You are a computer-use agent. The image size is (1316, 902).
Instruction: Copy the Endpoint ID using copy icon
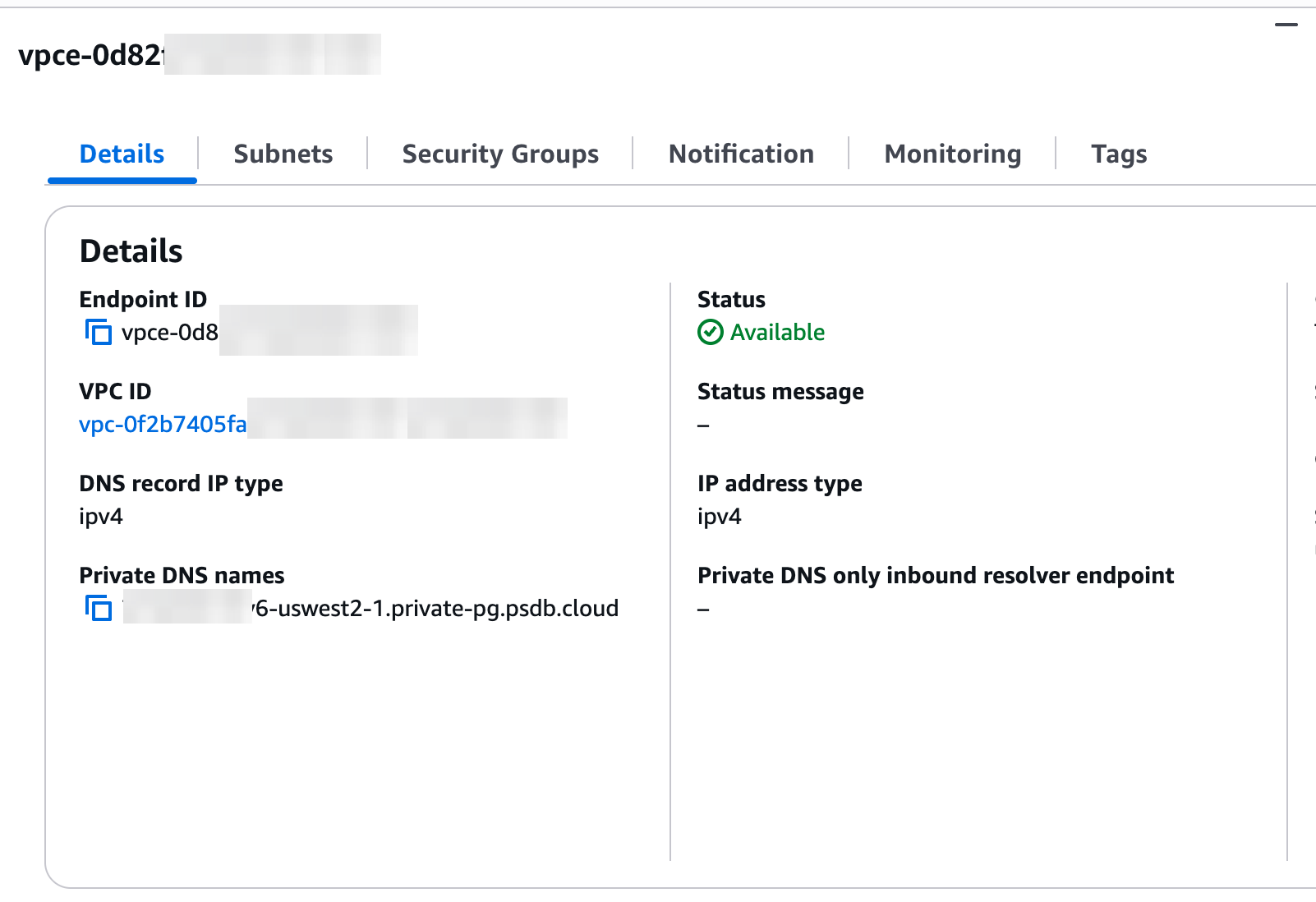tap(99, 334)
